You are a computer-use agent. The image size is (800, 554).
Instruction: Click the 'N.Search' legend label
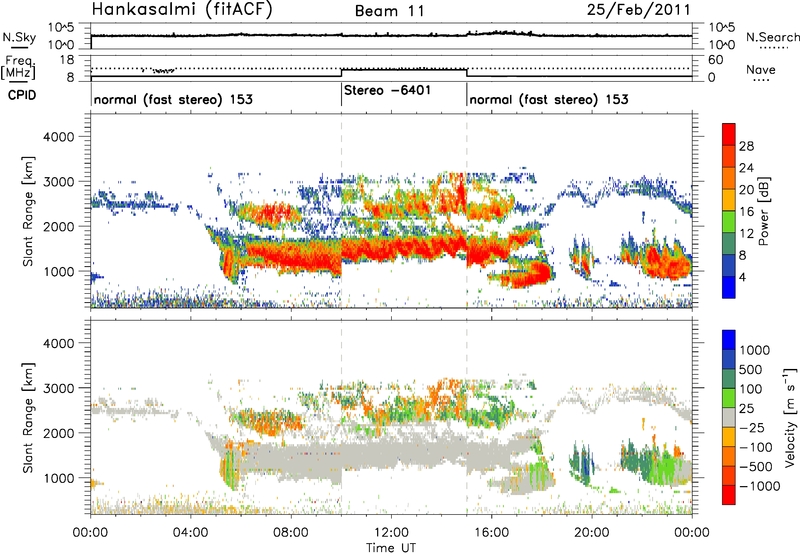click(772, 37)
